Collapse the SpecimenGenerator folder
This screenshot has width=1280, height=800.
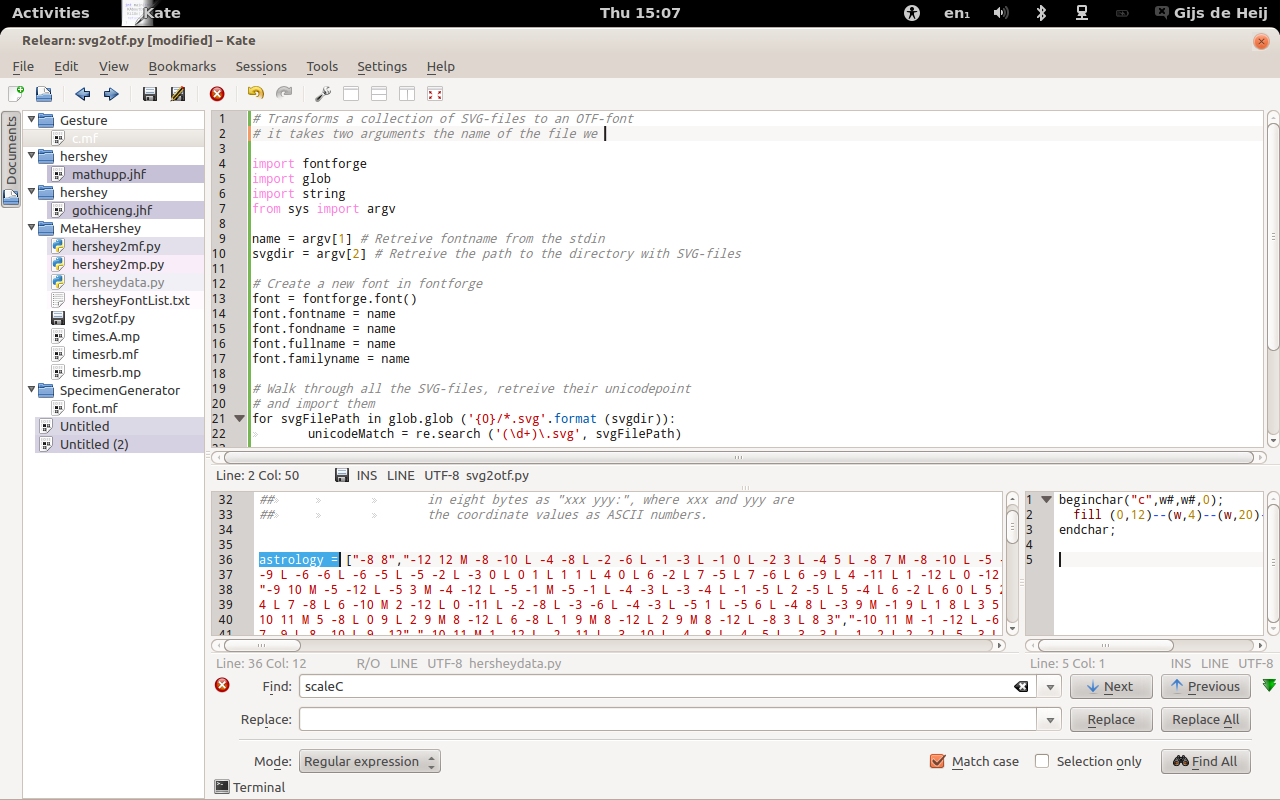(31, 390)
